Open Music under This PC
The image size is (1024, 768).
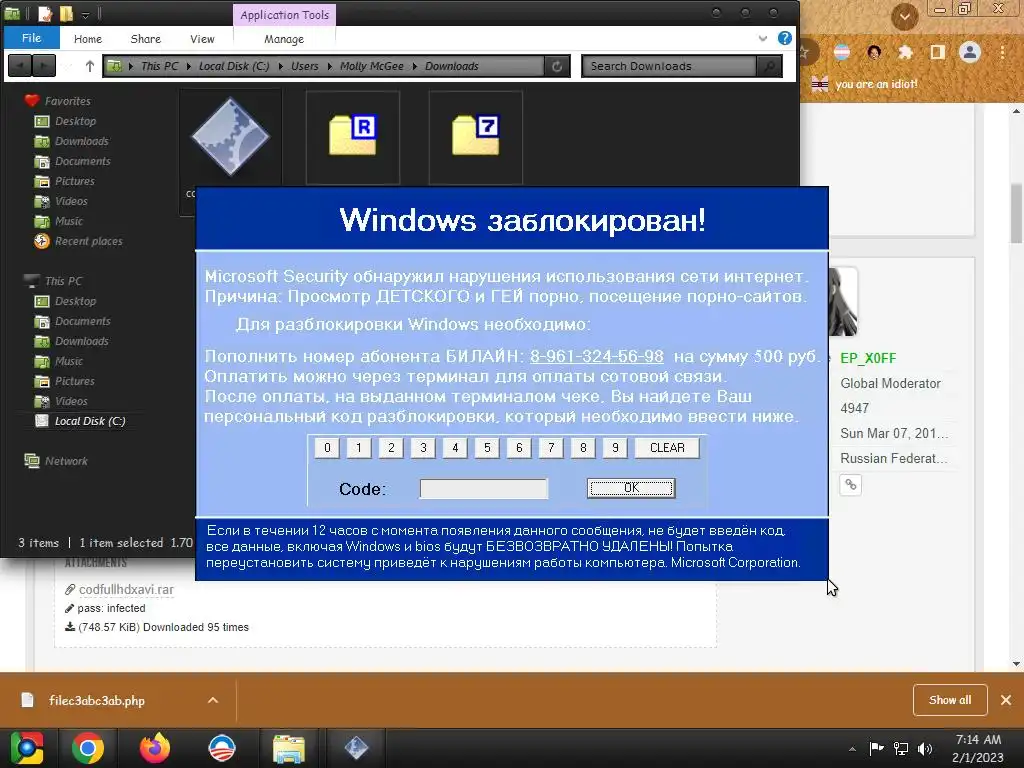(x=68, y=361)
